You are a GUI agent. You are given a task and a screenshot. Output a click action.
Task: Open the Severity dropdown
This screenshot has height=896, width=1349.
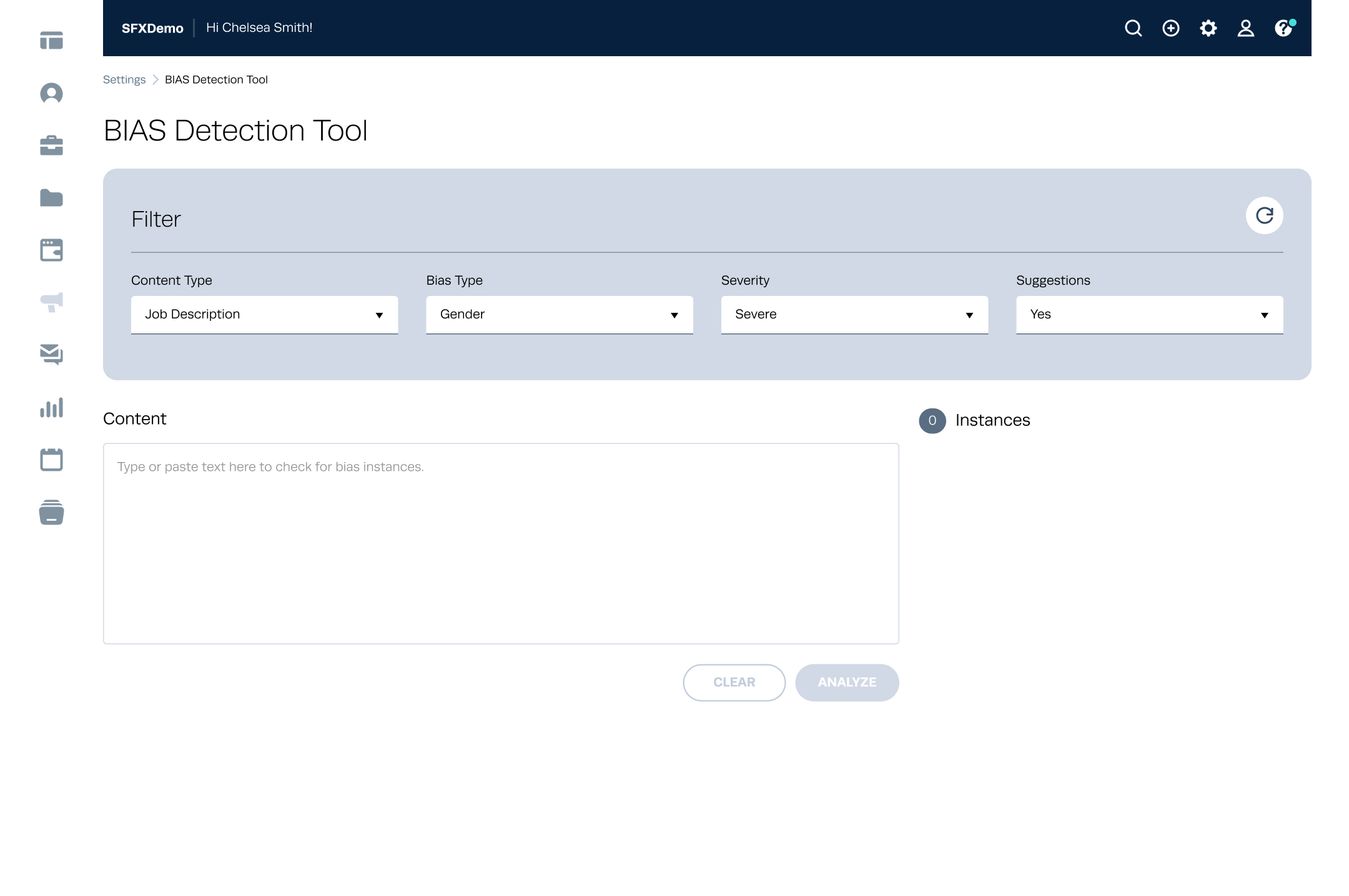tap(854, 315)
